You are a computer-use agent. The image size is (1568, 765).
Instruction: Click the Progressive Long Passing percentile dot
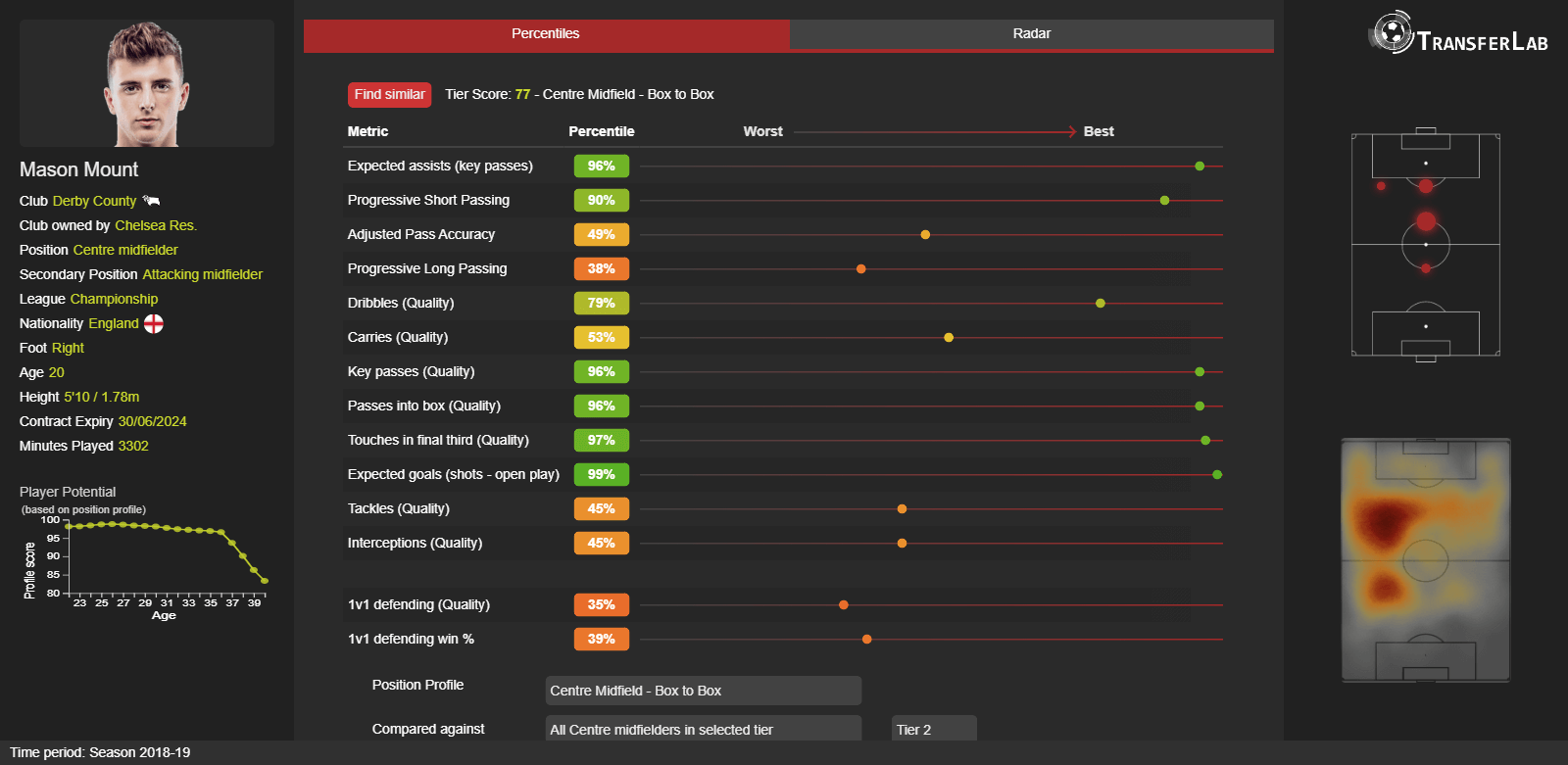click(861, 269)
